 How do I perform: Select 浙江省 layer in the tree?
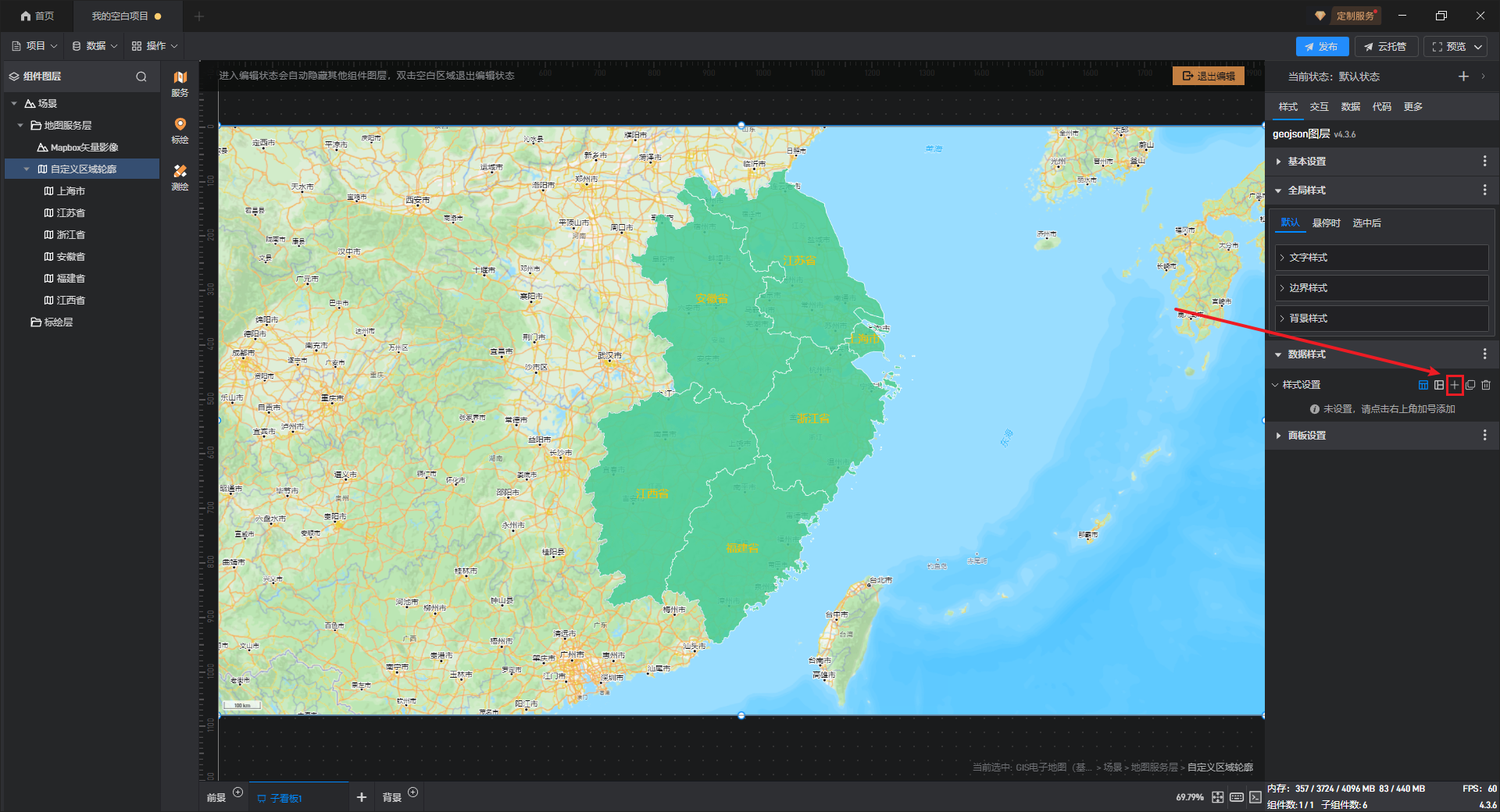coord(70,235)
